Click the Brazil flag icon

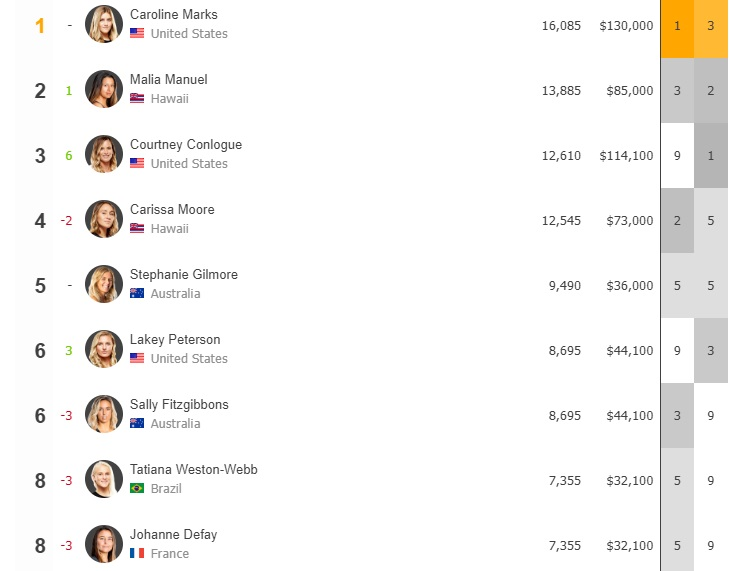coord(137,488)
